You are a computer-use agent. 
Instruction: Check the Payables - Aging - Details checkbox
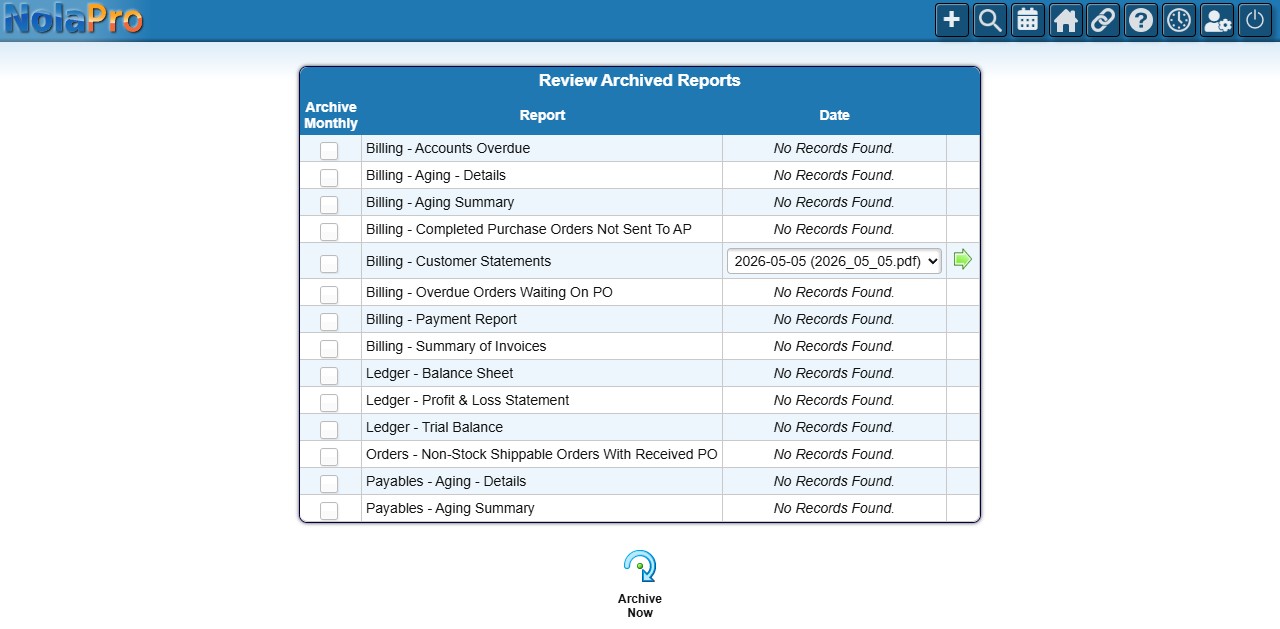329,484
